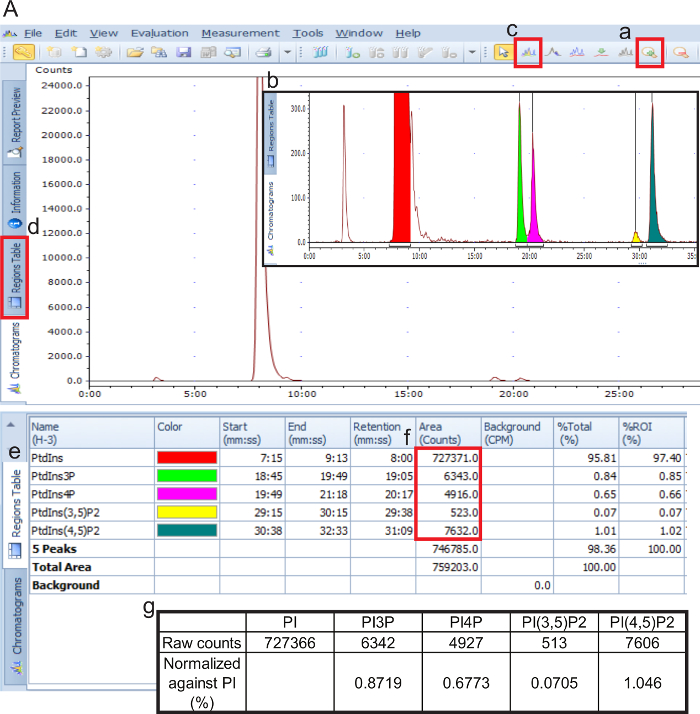Screen dimensions: 700x714
Task: Open the Evaluation menu
Action: (159, 33)
